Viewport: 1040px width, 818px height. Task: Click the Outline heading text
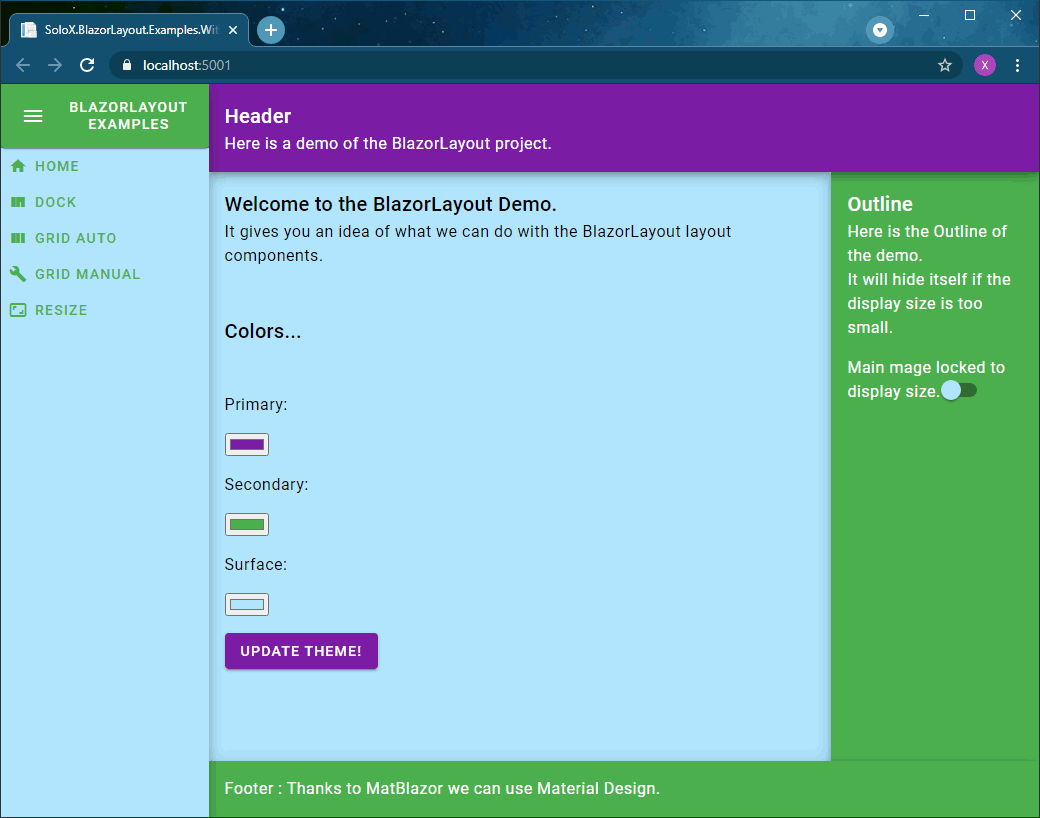point(879,204)
